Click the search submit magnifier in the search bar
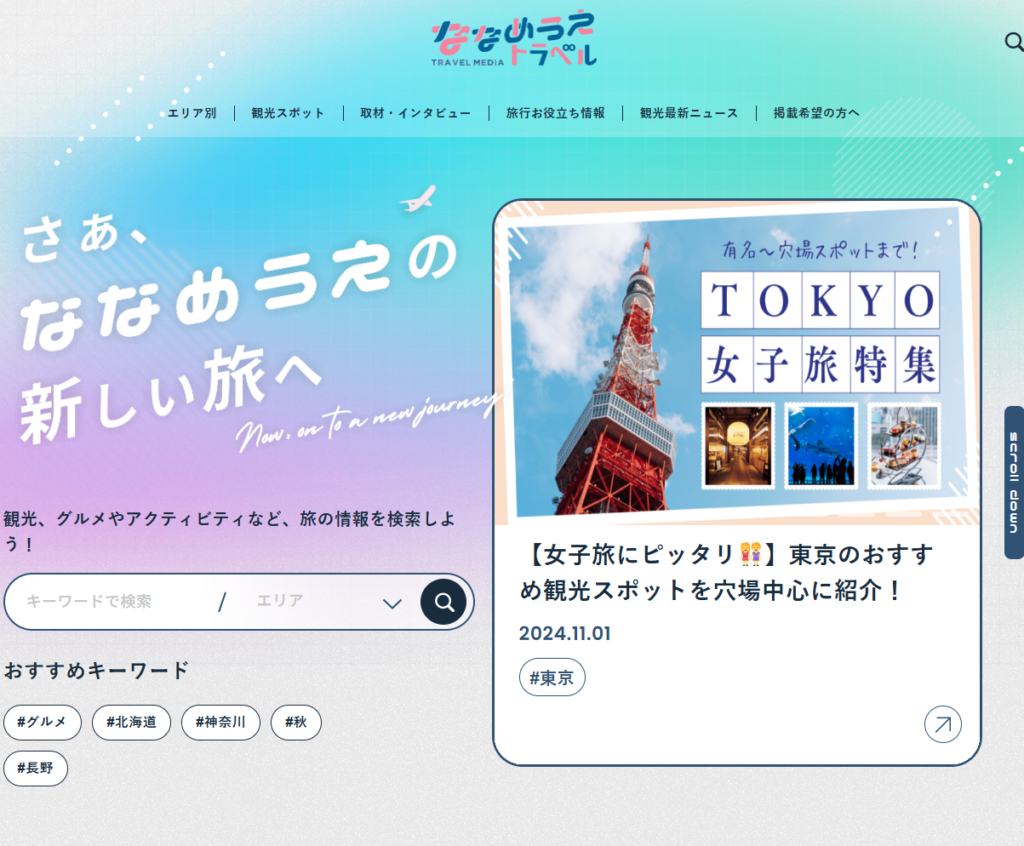 [x=443, y=601]
